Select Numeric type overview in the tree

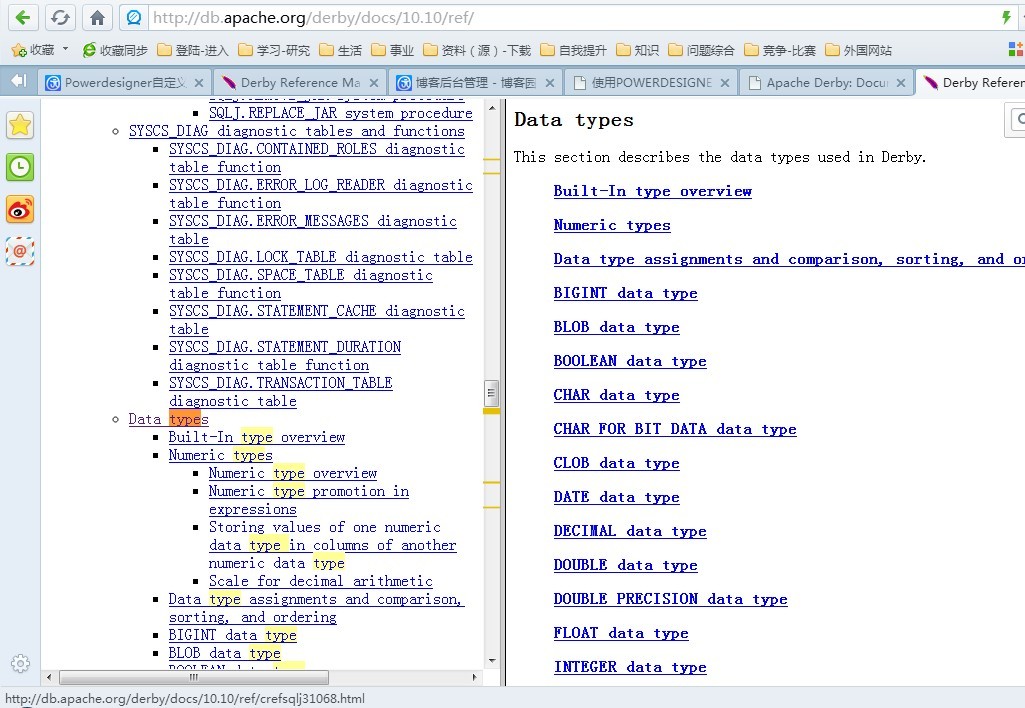293,473
